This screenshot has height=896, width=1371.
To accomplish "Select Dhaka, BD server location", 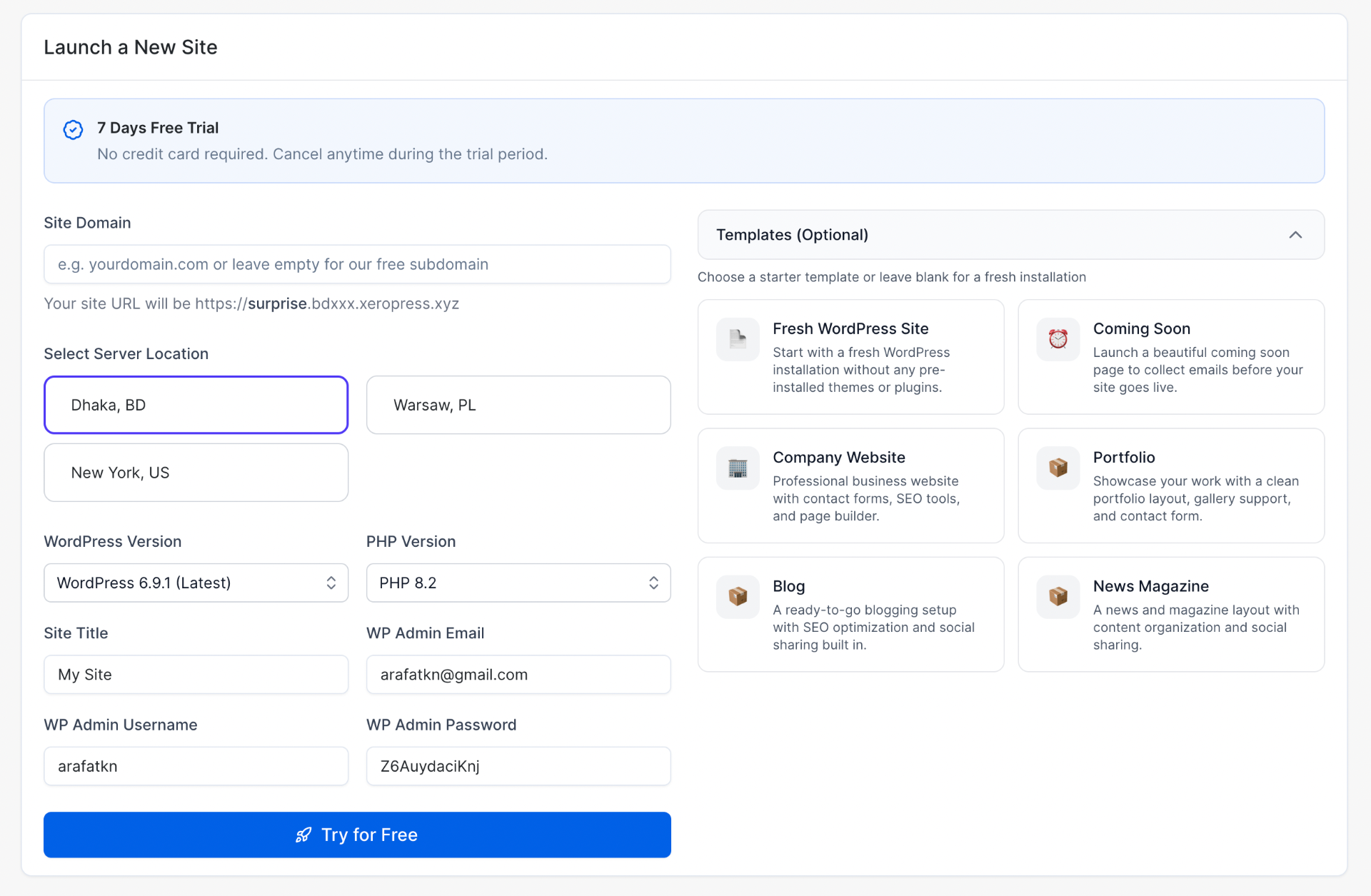I will (x=196, y=405).
